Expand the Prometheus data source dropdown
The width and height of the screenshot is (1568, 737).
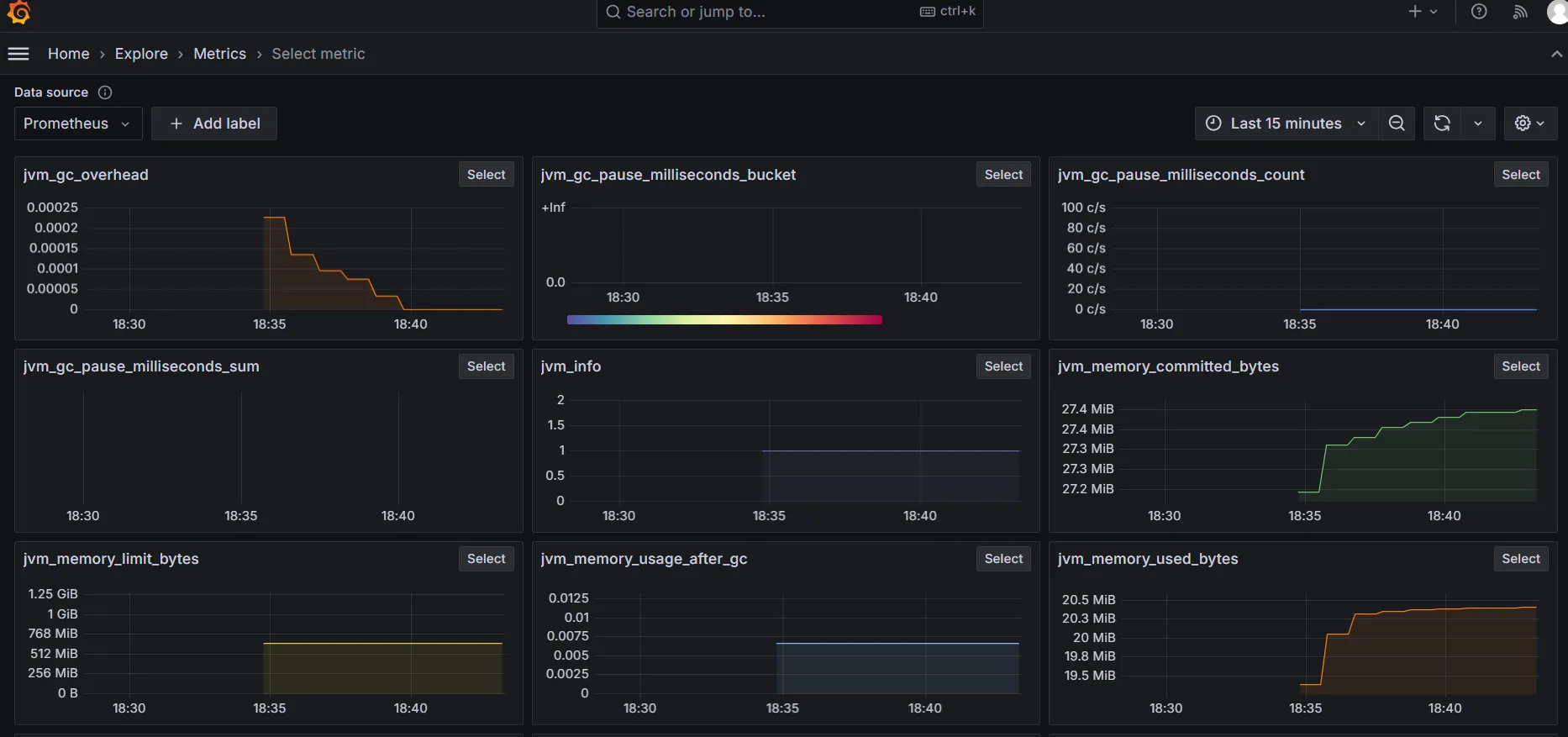[x=77, y=124]
